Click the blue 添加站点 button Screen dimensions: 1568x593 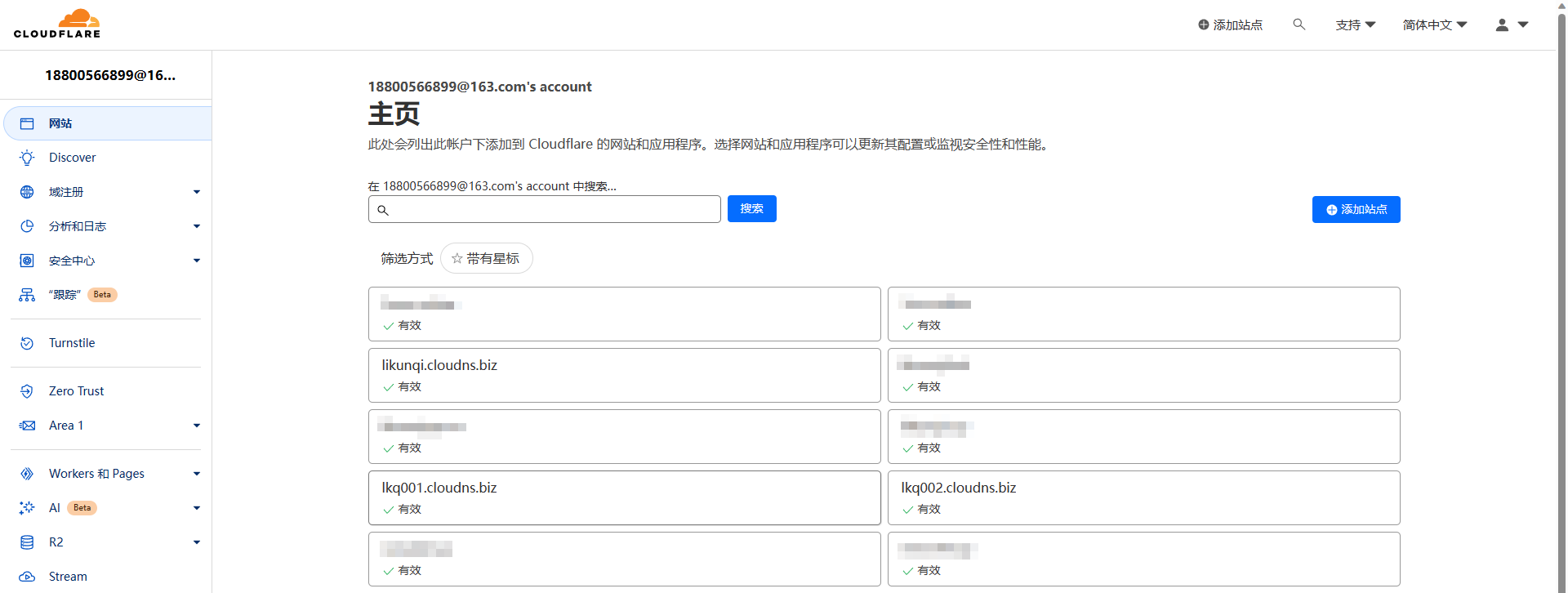pyautogui.click(x=1356, y=209)
